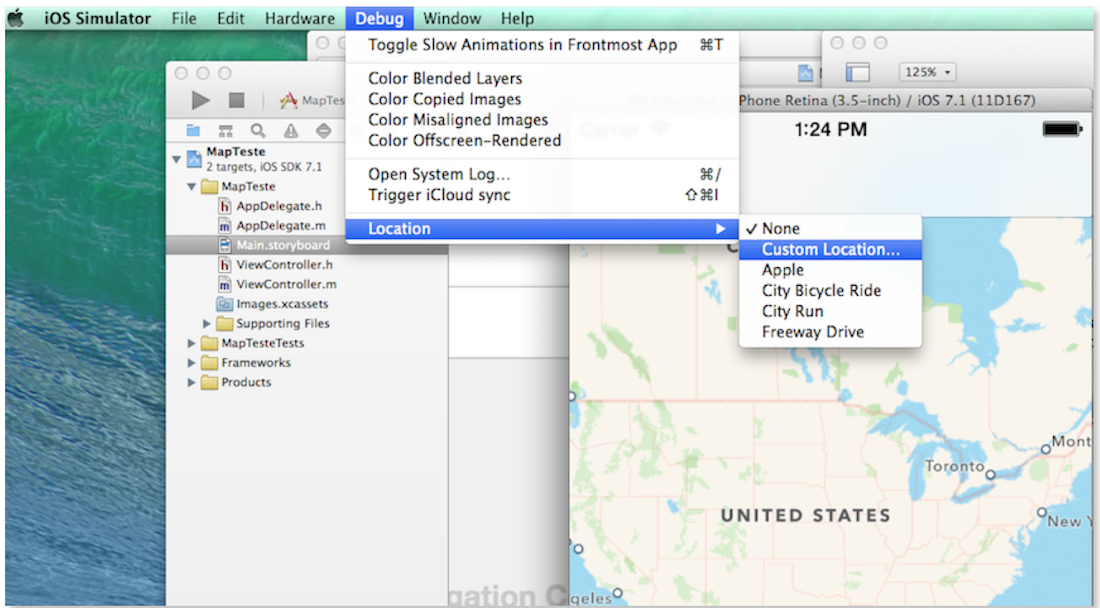
Task: Choose Apple location in submenu
Action: point(831,270)
